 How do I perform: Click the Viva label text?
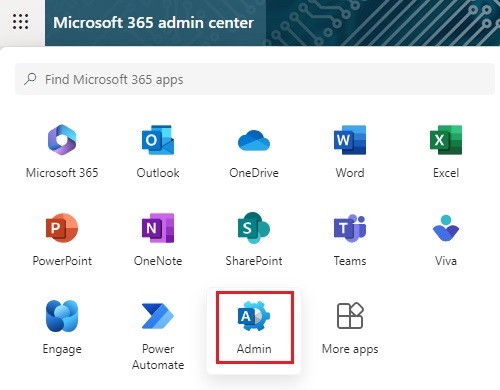tap(446, 261)
